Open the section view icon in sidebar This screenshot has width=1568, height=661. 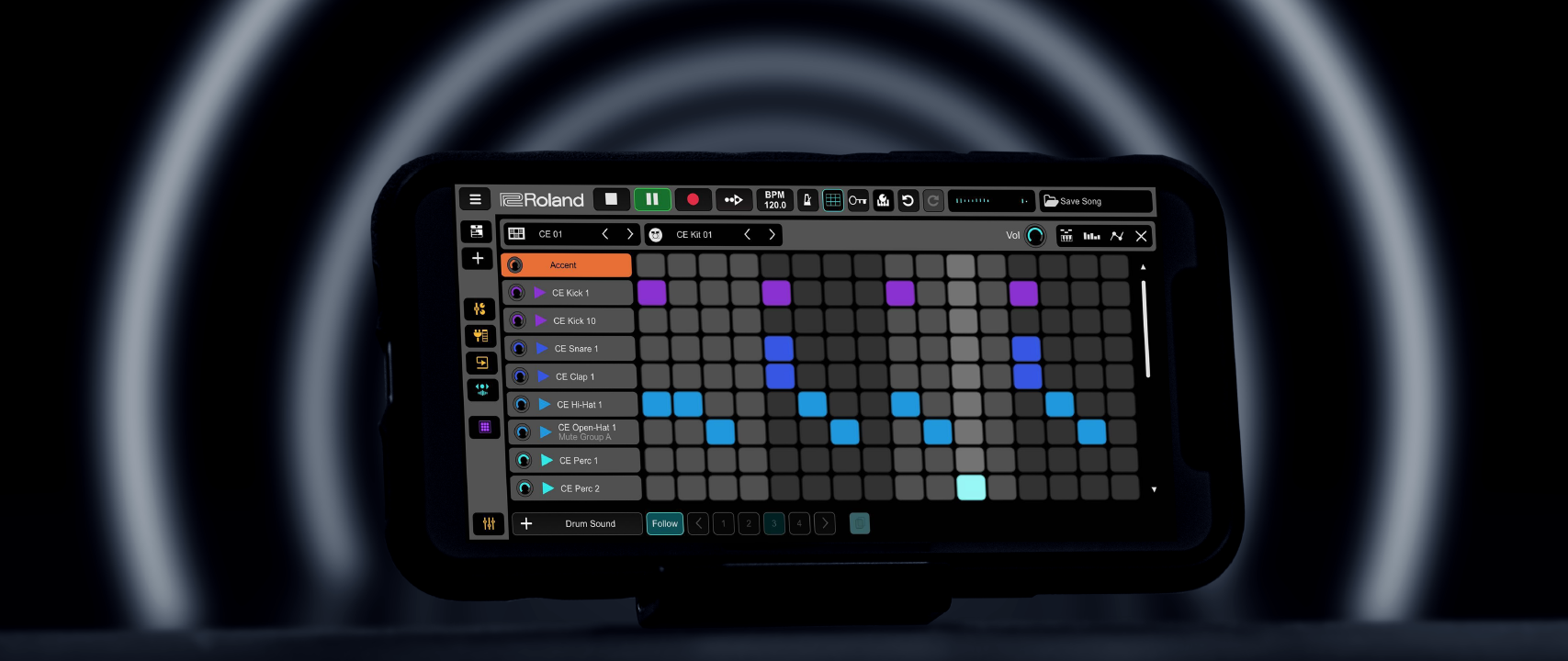[477, 231]
